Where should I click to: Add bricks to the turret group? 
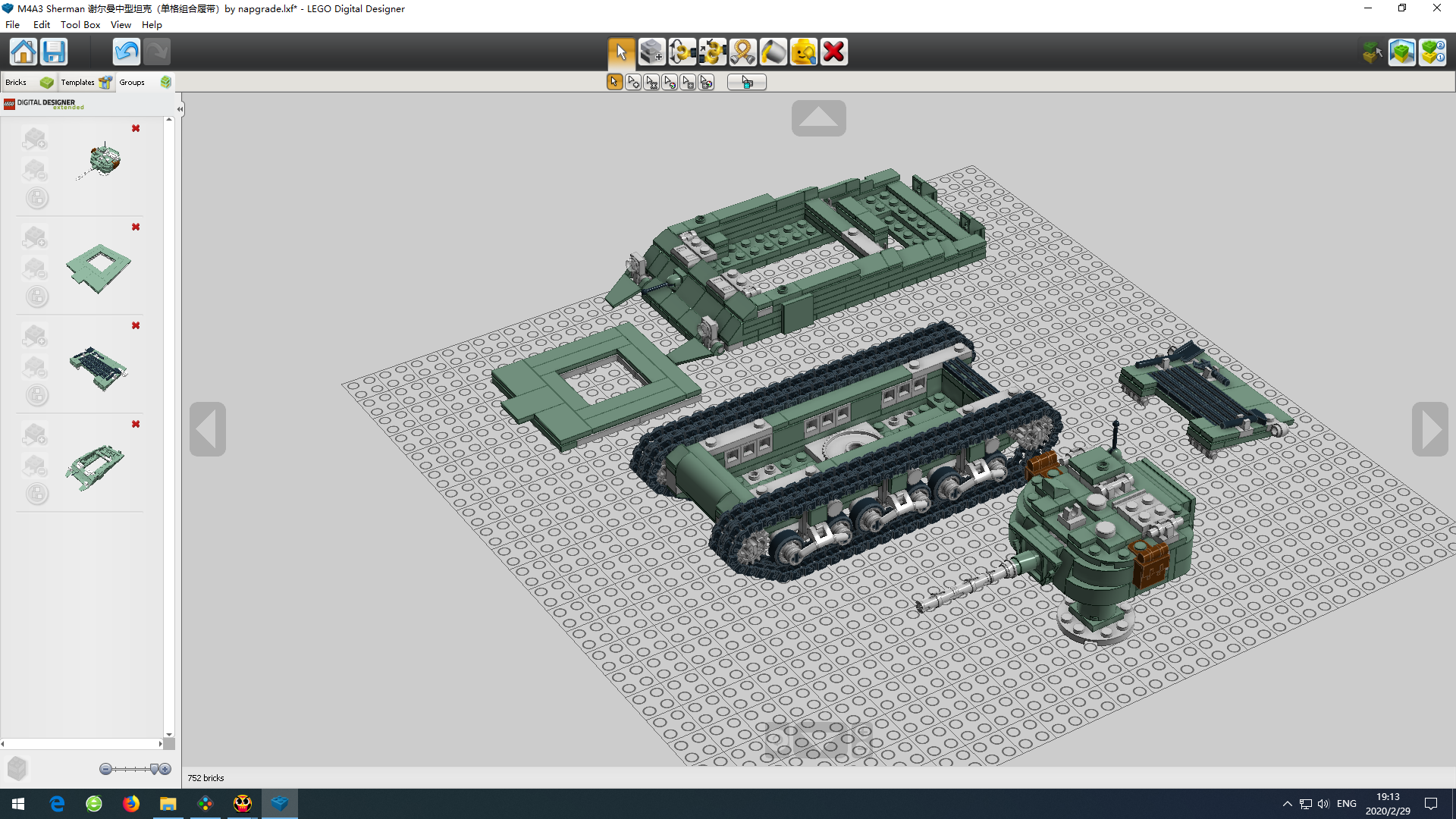(35, 139)
